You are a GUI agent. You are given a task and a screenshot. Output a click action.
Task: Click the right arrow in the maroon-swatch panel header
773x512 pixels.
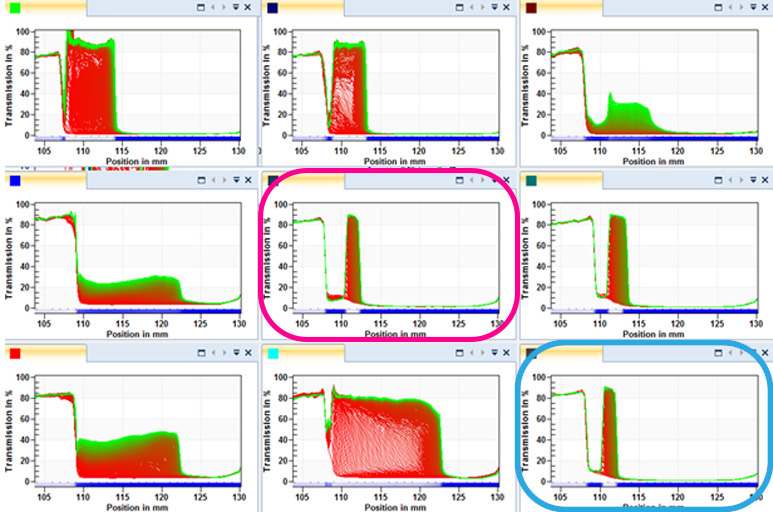coord(742,7)
